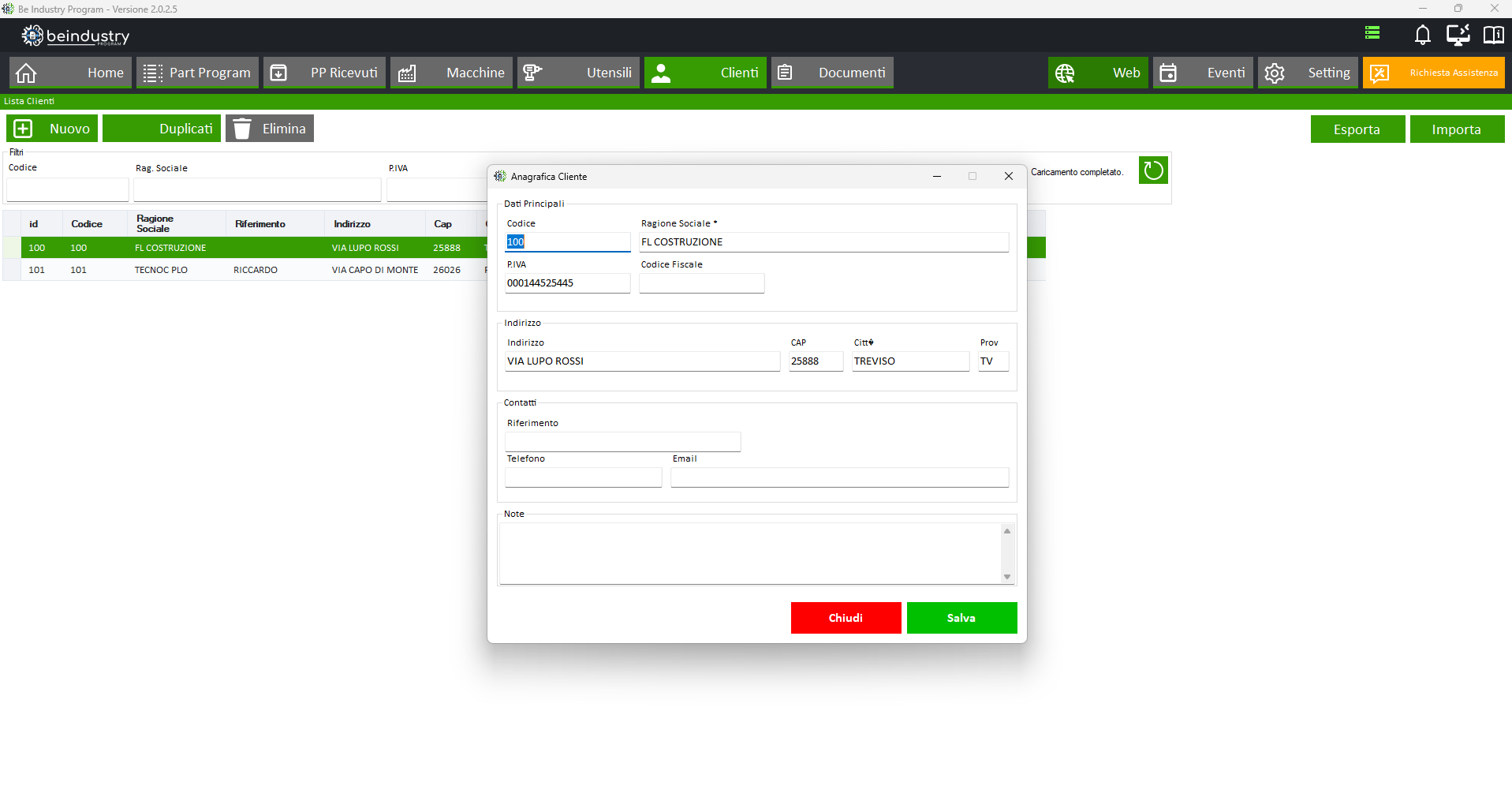Open the Eventi calendar section

(1203, 73)
